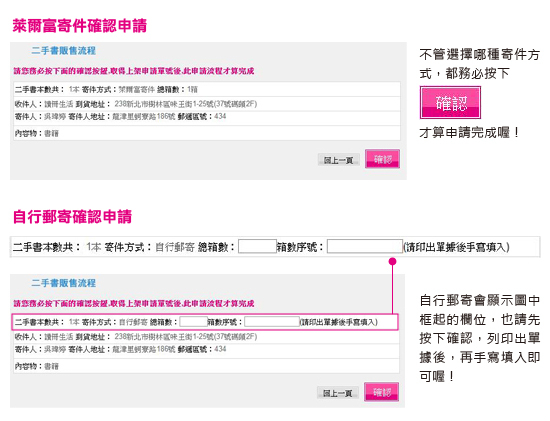Image resolution: width=550 pixels, height=421 pixels.
Task: Click (請印出單據後手寫填入) note in the enlarged strip
Action: [x=456, y=247]
